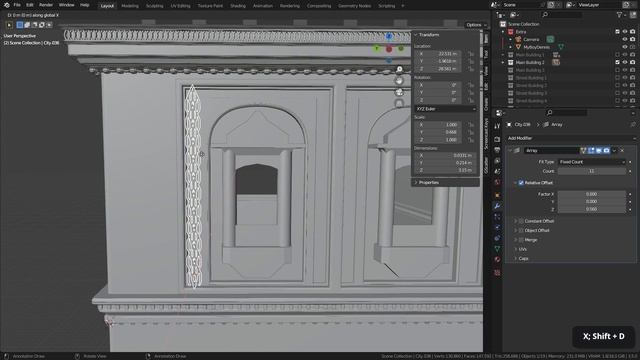Screen dimensions: 640x360
Task: Toggle Main Building 2 exclude checkbox
Action: [617, 62]
